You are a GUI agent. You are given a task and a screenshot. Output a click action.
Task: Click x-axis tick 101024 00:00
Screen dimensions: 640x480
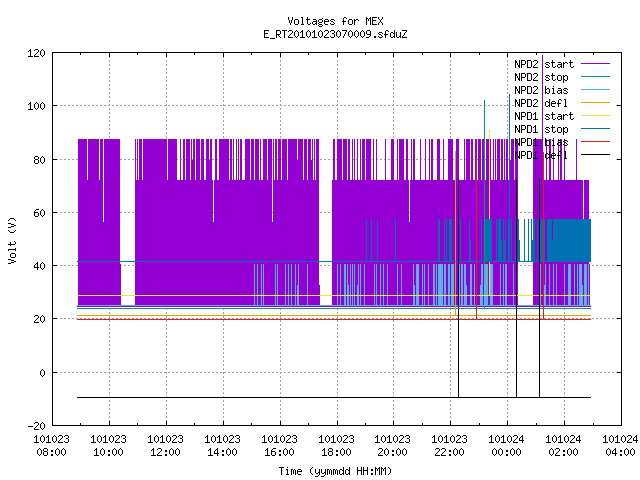(x=507, y=446)
